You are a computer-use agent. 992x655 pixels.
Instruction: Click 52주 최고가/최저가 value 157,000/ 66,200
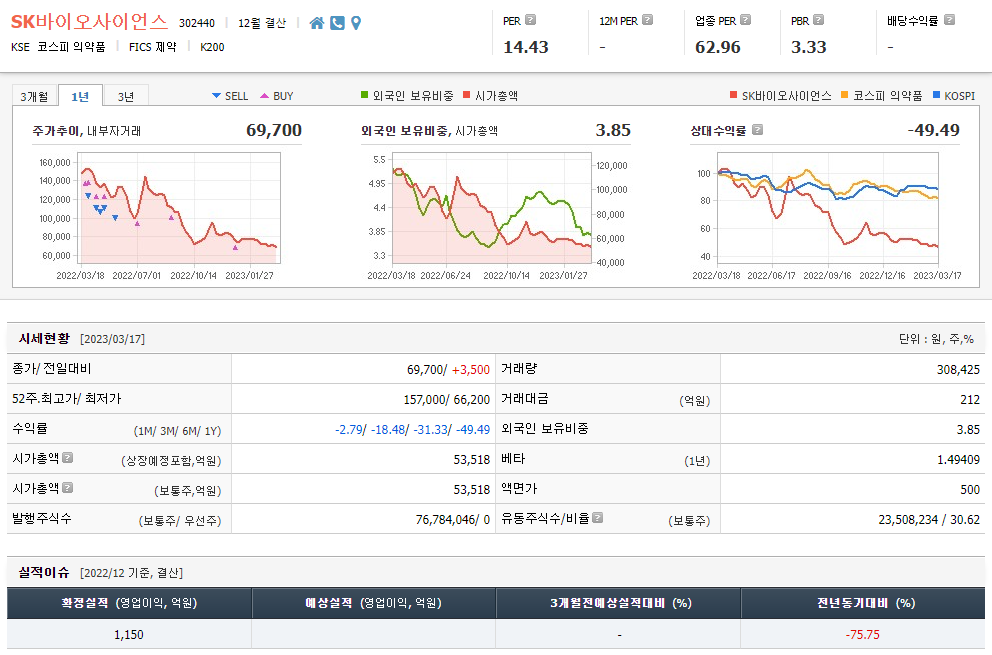click(x=447, y=399)
